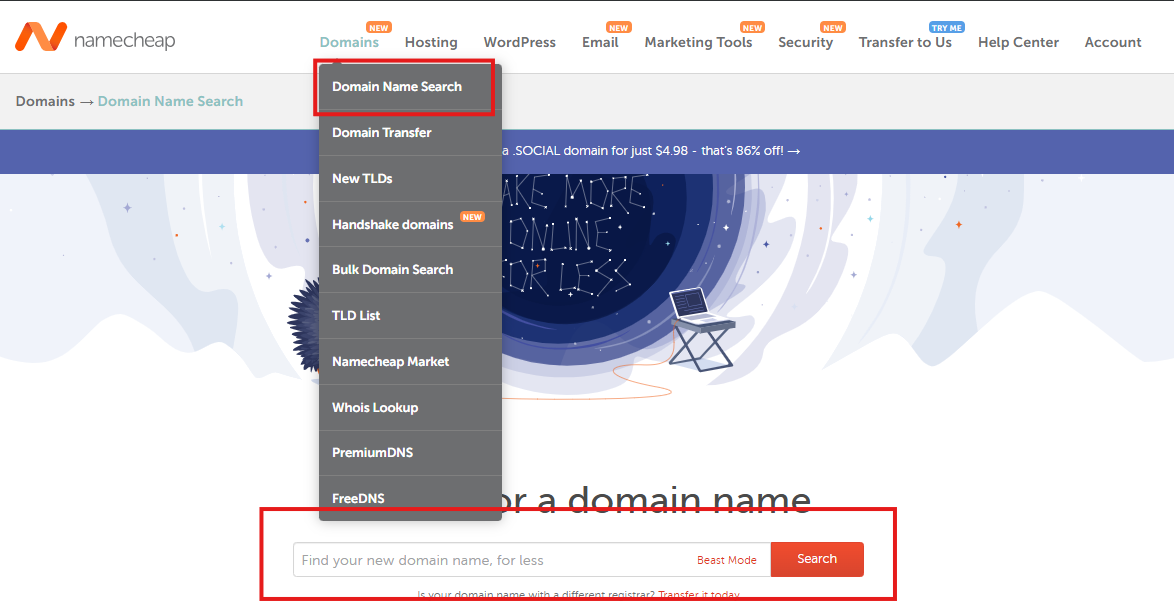Screen dimensions: 1174x613
Task: Select Domain Name Search from the dropdown
Action: tap(410, 87)
